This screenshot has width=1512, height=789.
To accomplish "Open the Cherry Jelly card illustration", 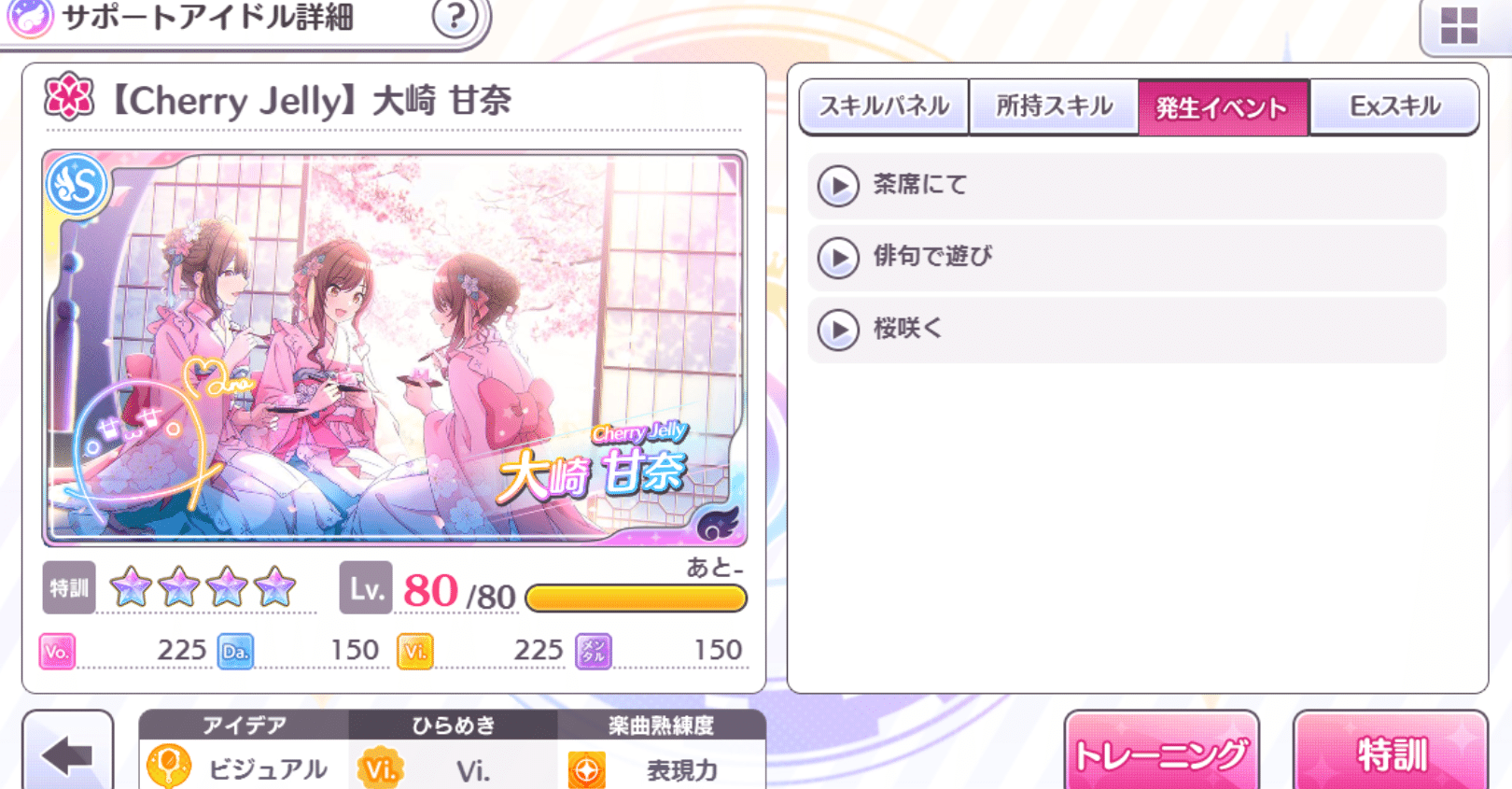I will [394, 348].
